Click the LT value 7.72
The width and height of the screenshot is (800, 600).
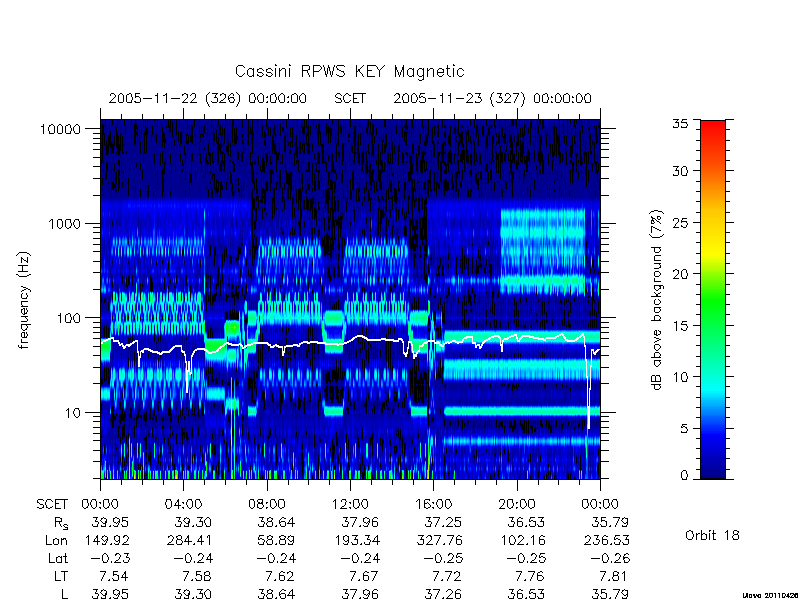pos(446,576)
